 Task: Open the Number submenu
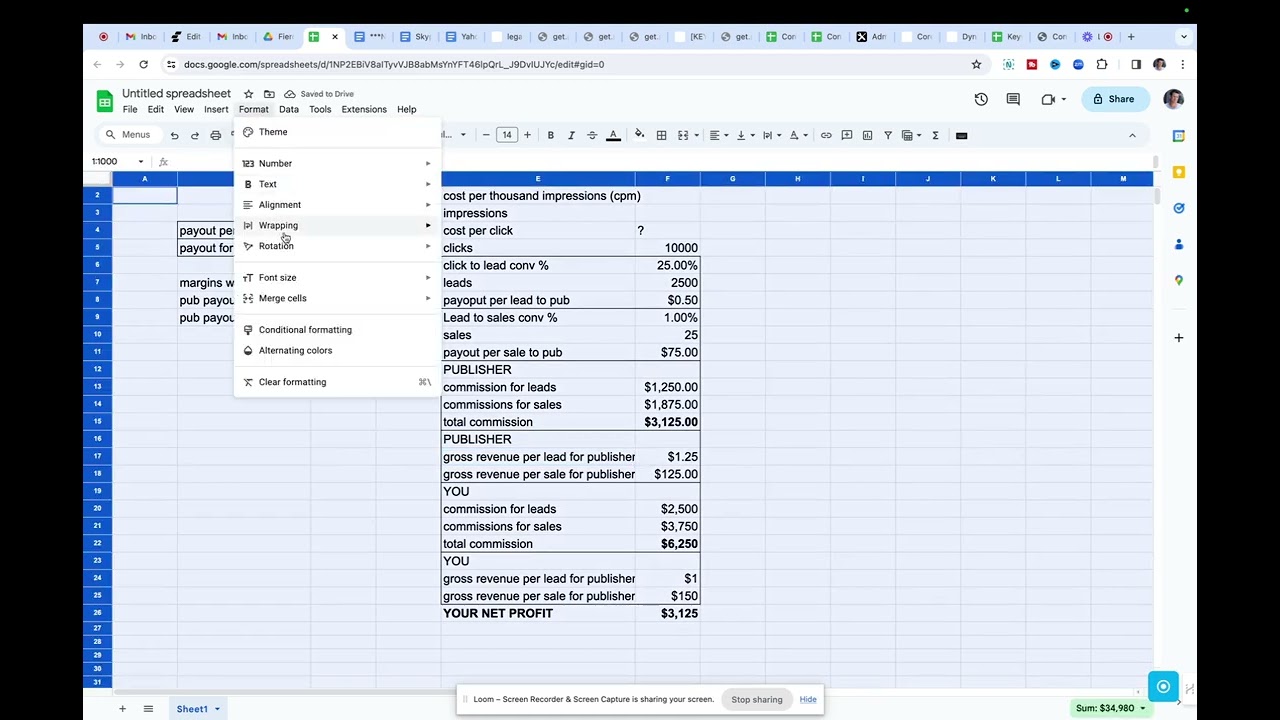pos(338,163)
